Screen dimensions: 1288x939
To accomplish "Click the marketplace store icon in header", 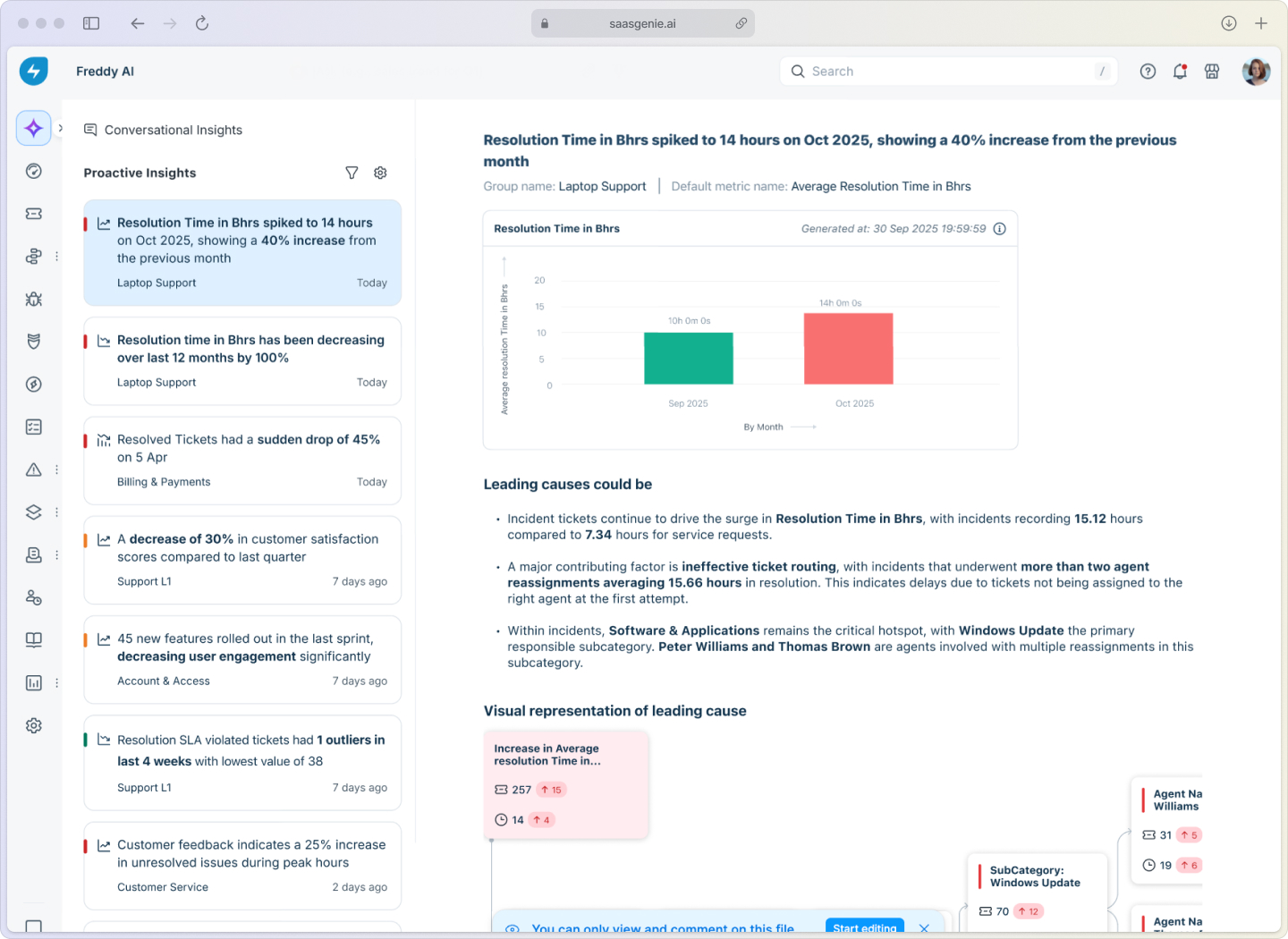I will point(1212,71).
